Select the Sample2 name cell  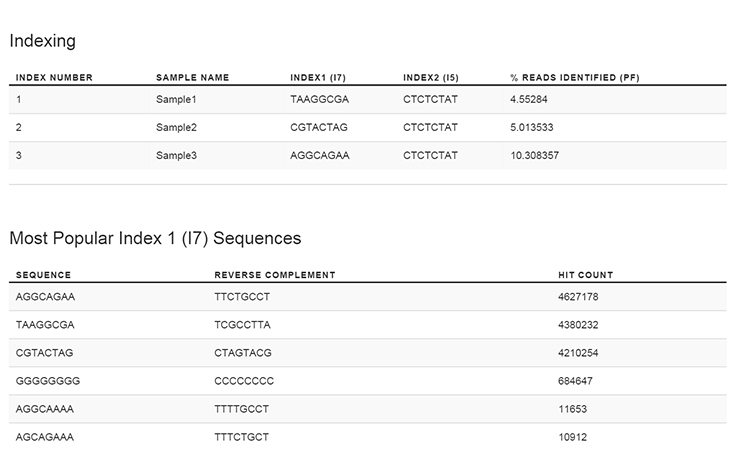pos(177,128)
